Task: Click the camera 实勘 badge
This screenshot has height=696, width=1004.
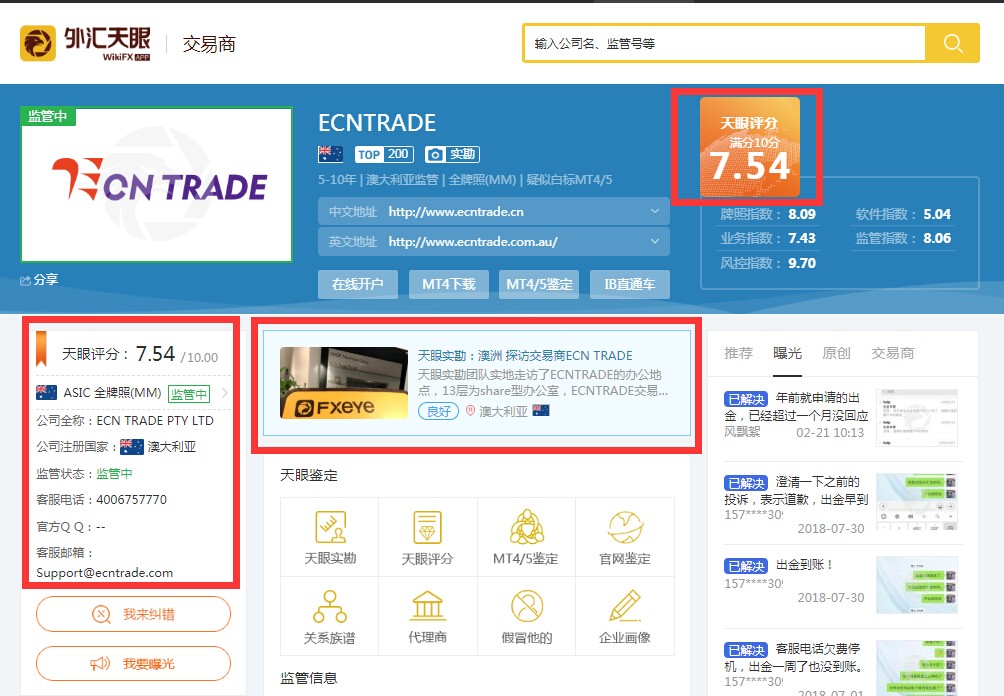Action: click(452, 154)
